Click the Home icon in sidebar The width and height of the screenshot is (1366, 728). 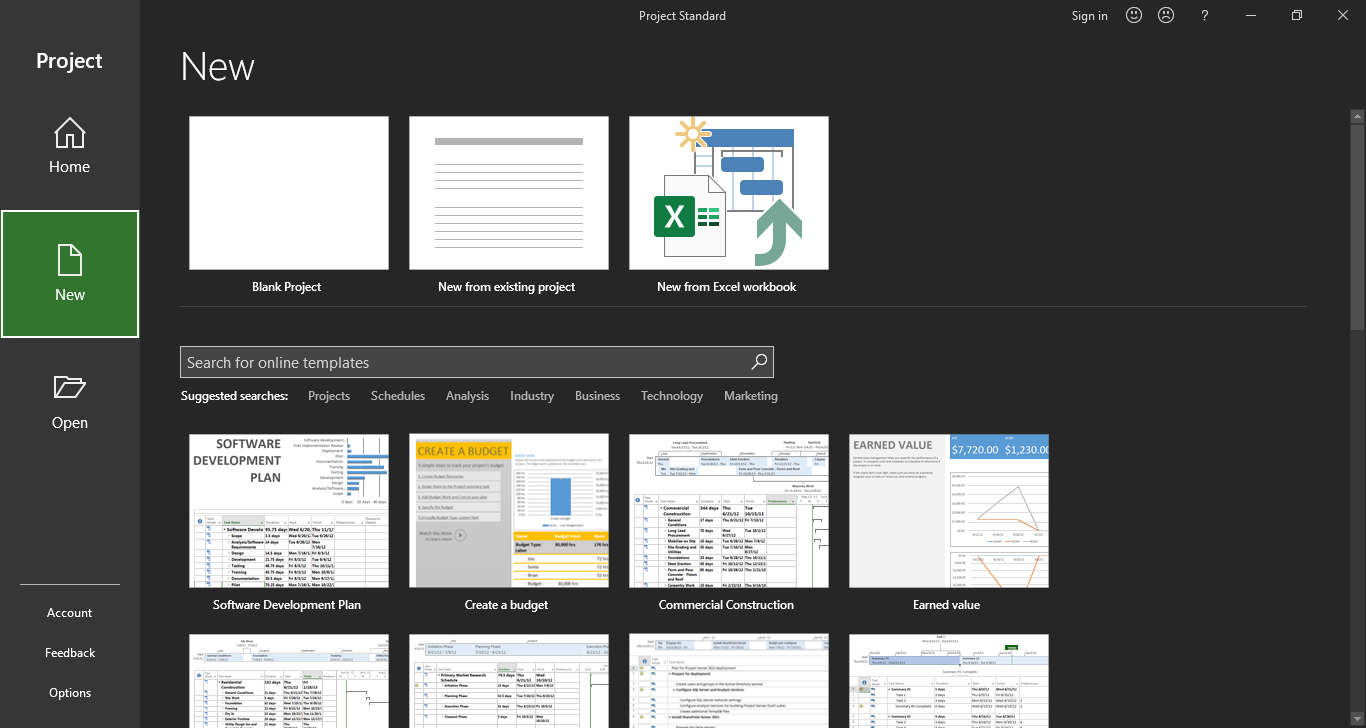pos(69,133)
